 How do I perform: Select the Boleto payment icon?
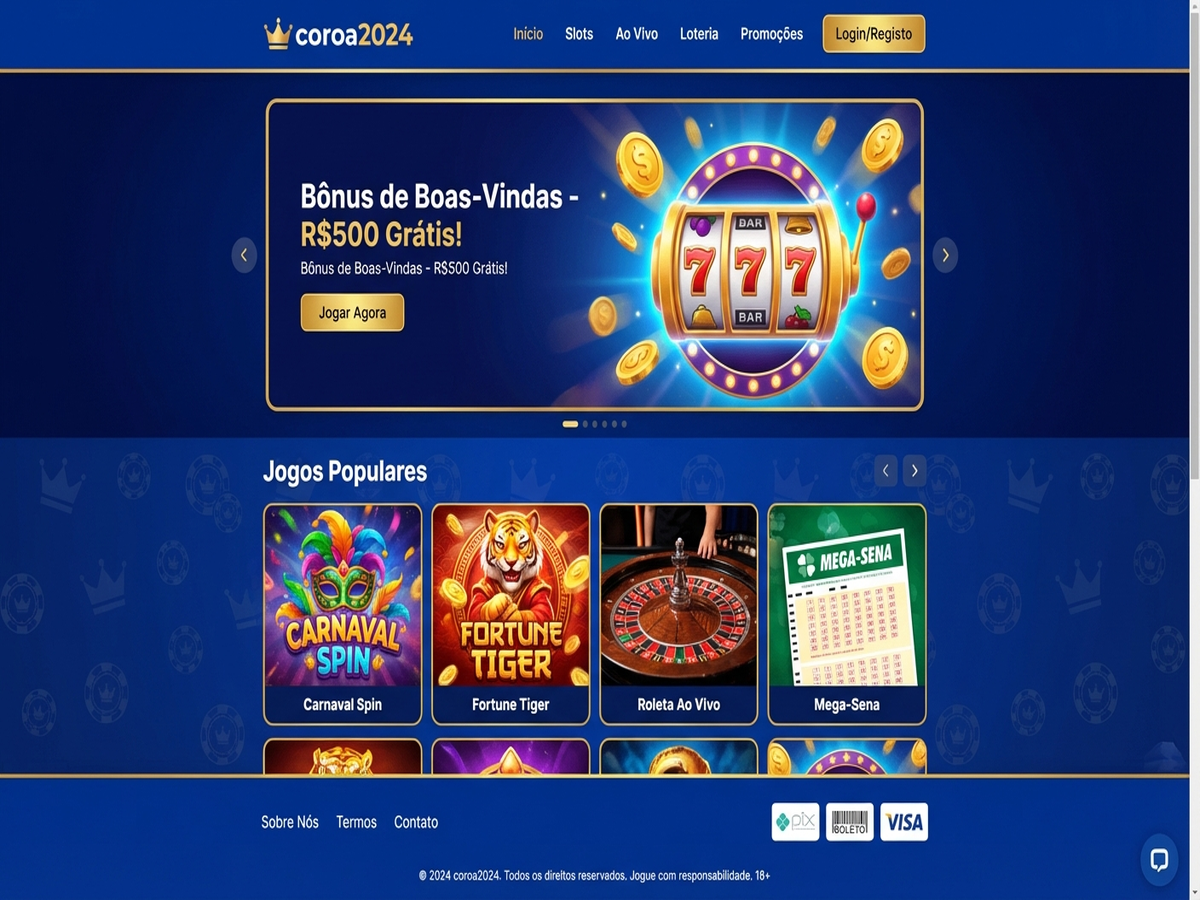tap(850, 822)
